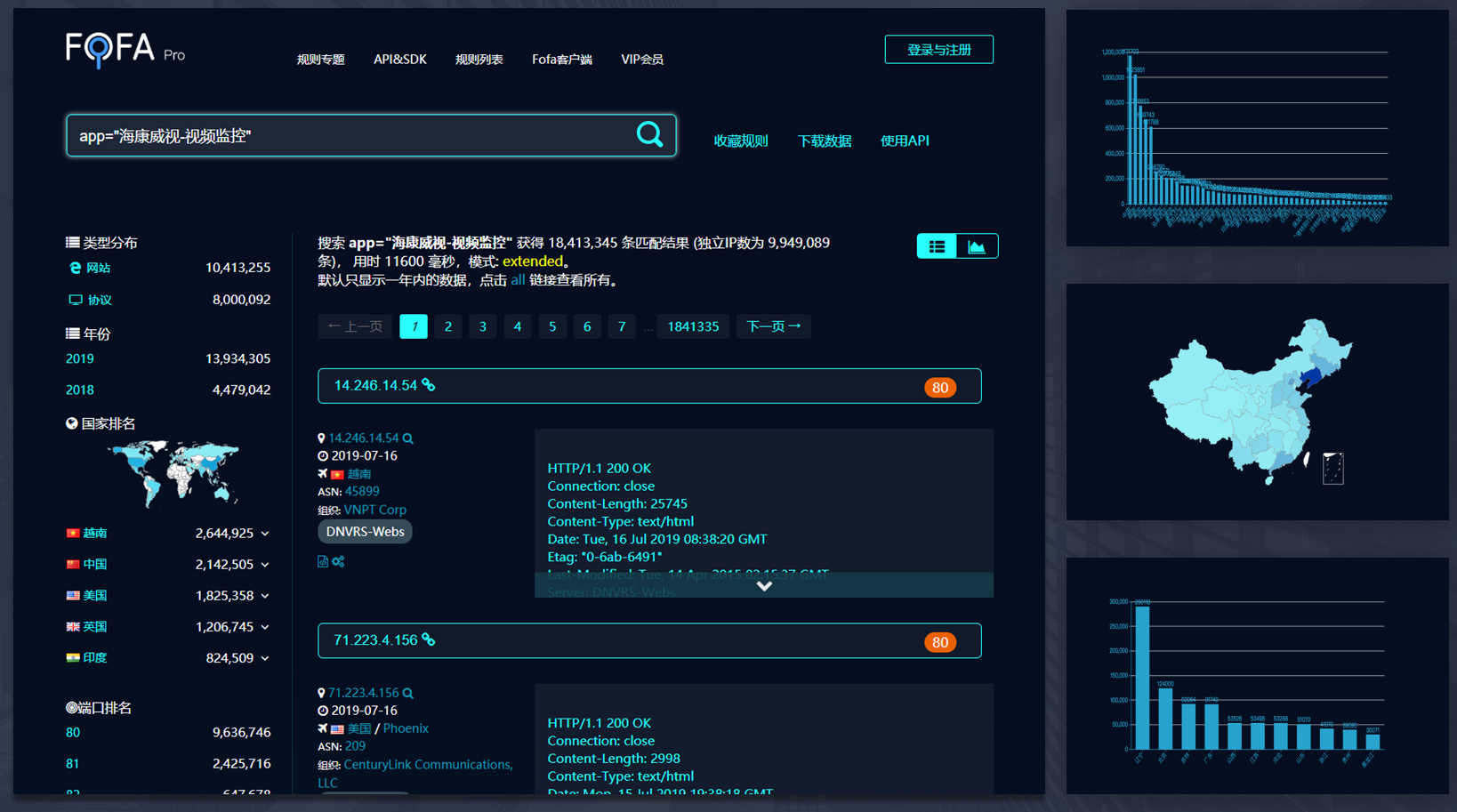Click the gears icon under DNVRS-Webs tag

[338, 561]
